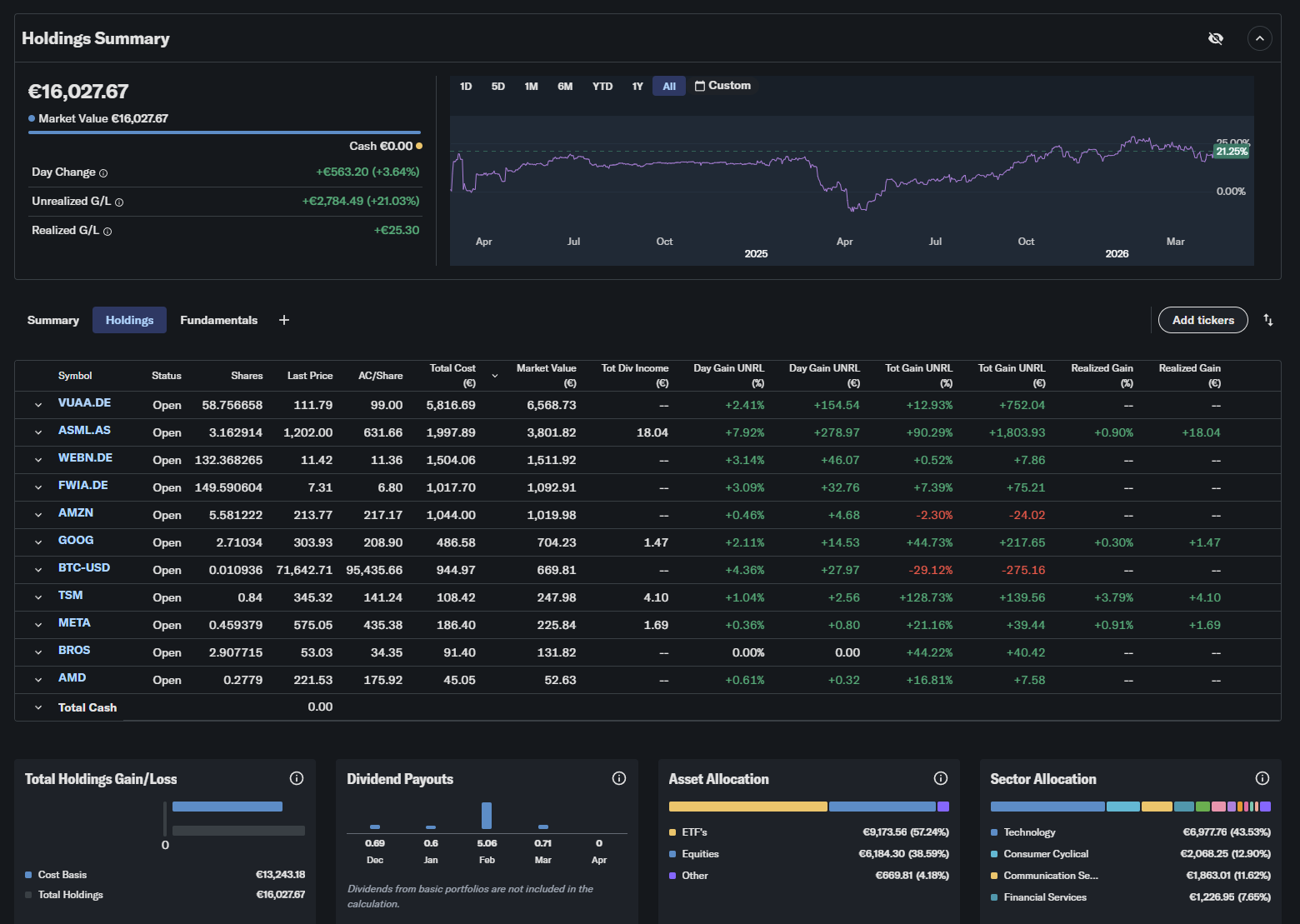The width and height of the screenshot is (1300, 924).
Task: Open Dividend Payouts info icon
Action: pyautogui.click(x=618, y=778)
